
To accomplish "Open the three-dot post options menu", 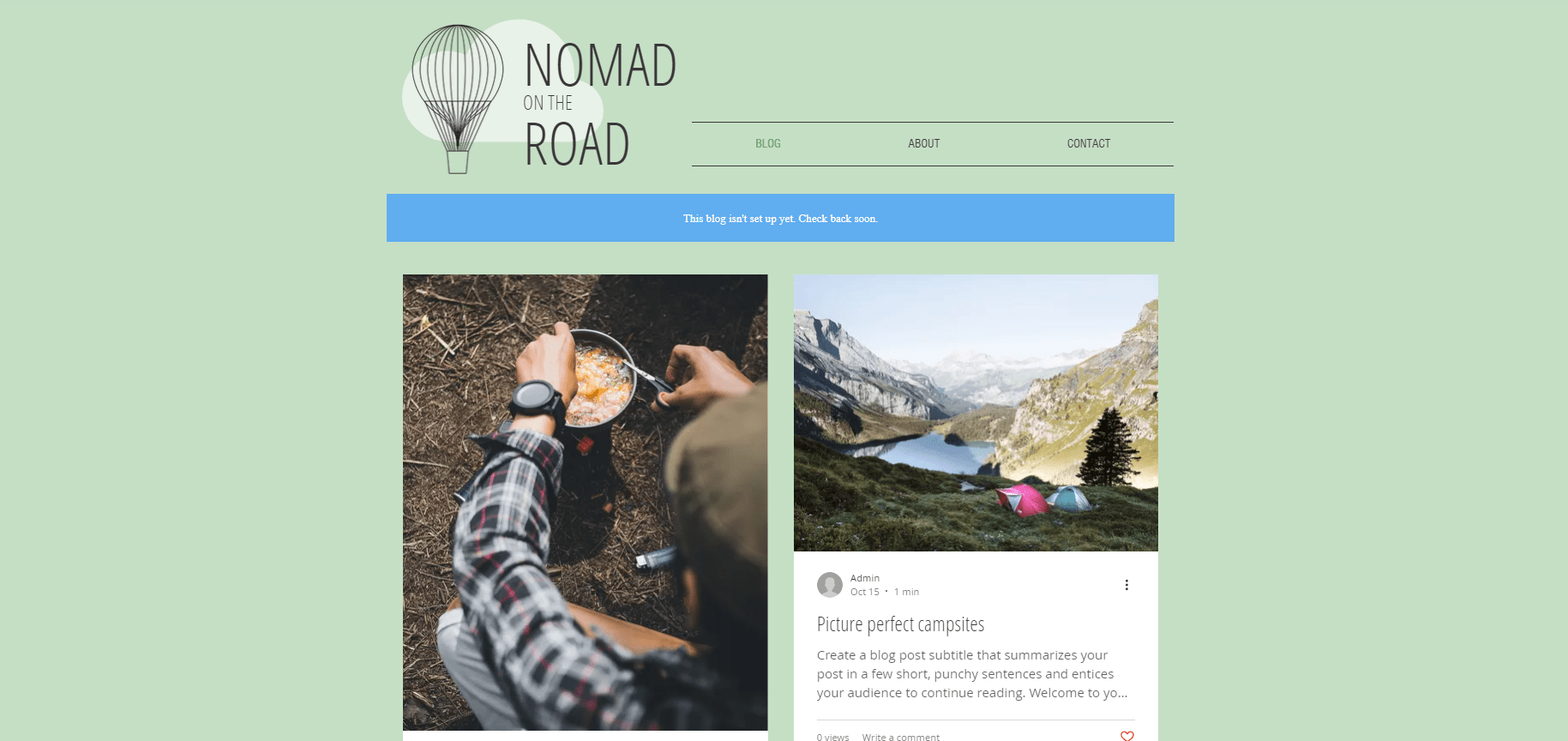I will point(1126,585).
